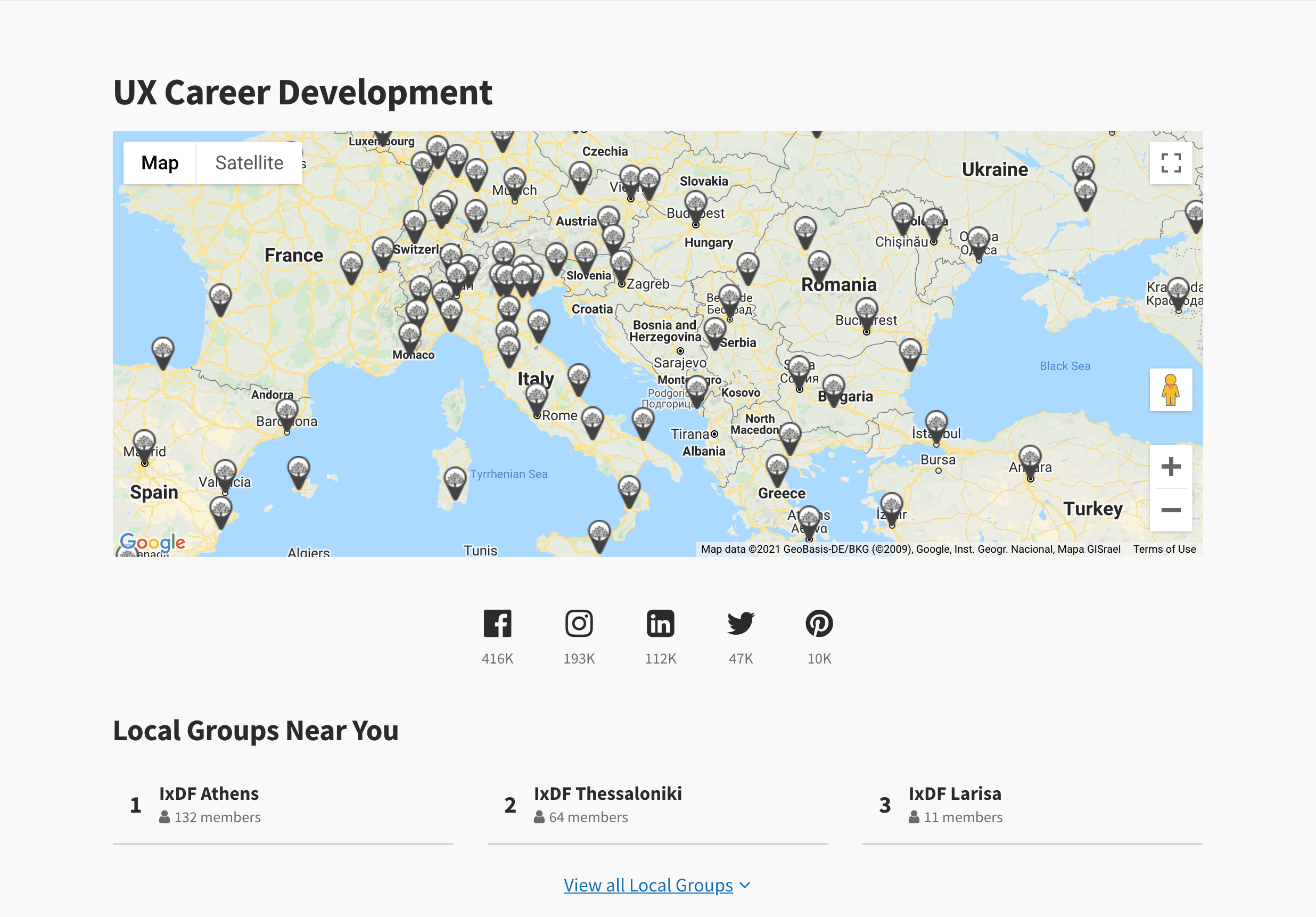
Task: Click the map pin on Valencia
Action: [225, 476]
